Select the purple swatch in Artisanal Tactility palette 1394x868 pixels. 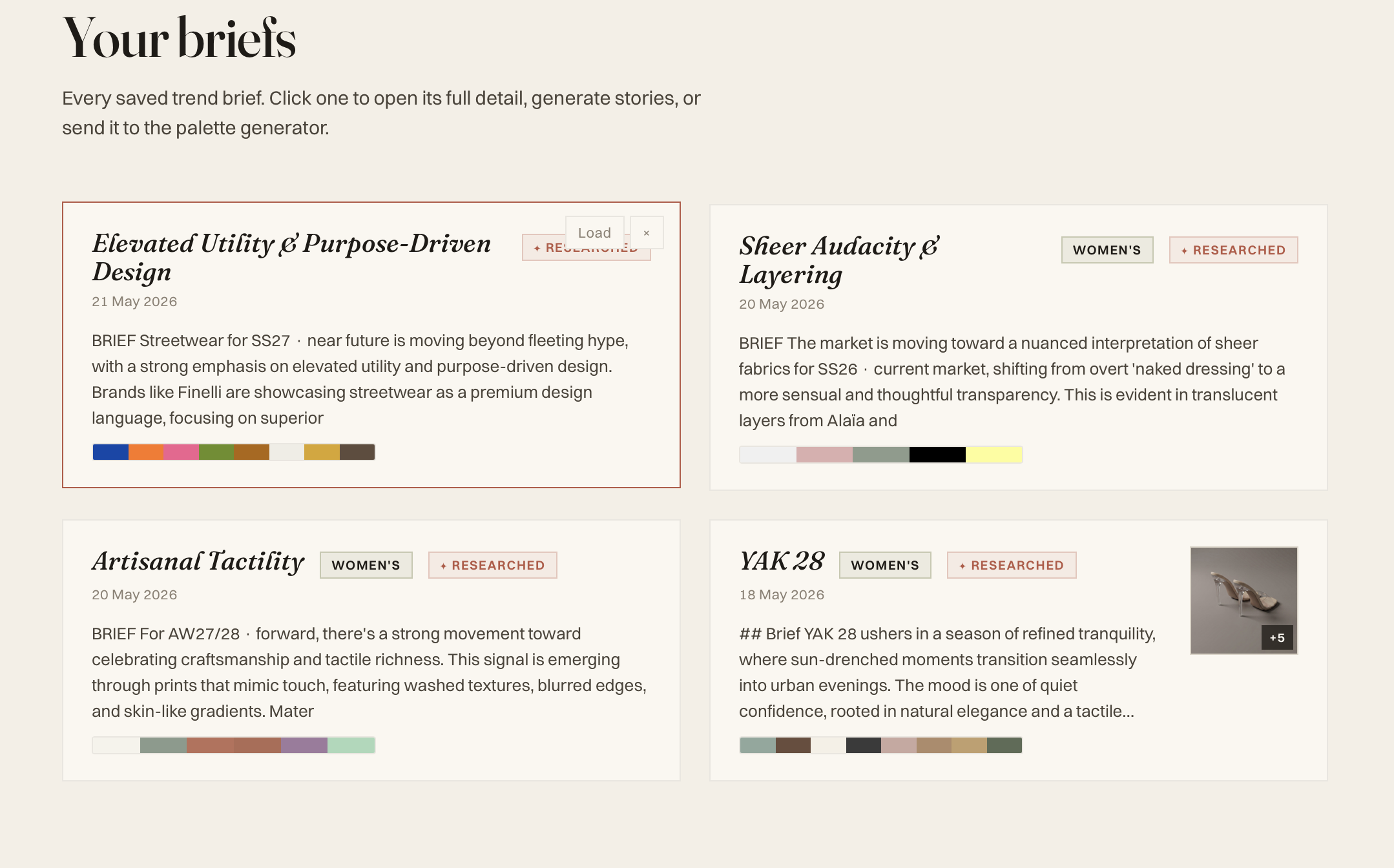click(304, 745)
